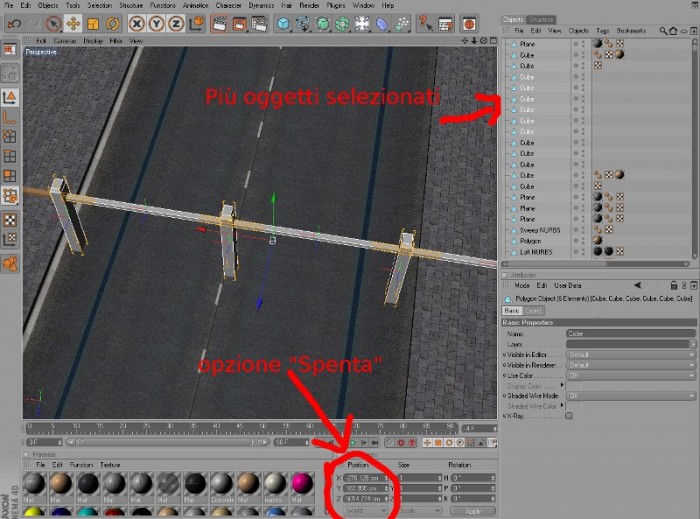The image size is (700, 519).
Task: Open the World coordinate dropdown
Action: pos(365,511)
